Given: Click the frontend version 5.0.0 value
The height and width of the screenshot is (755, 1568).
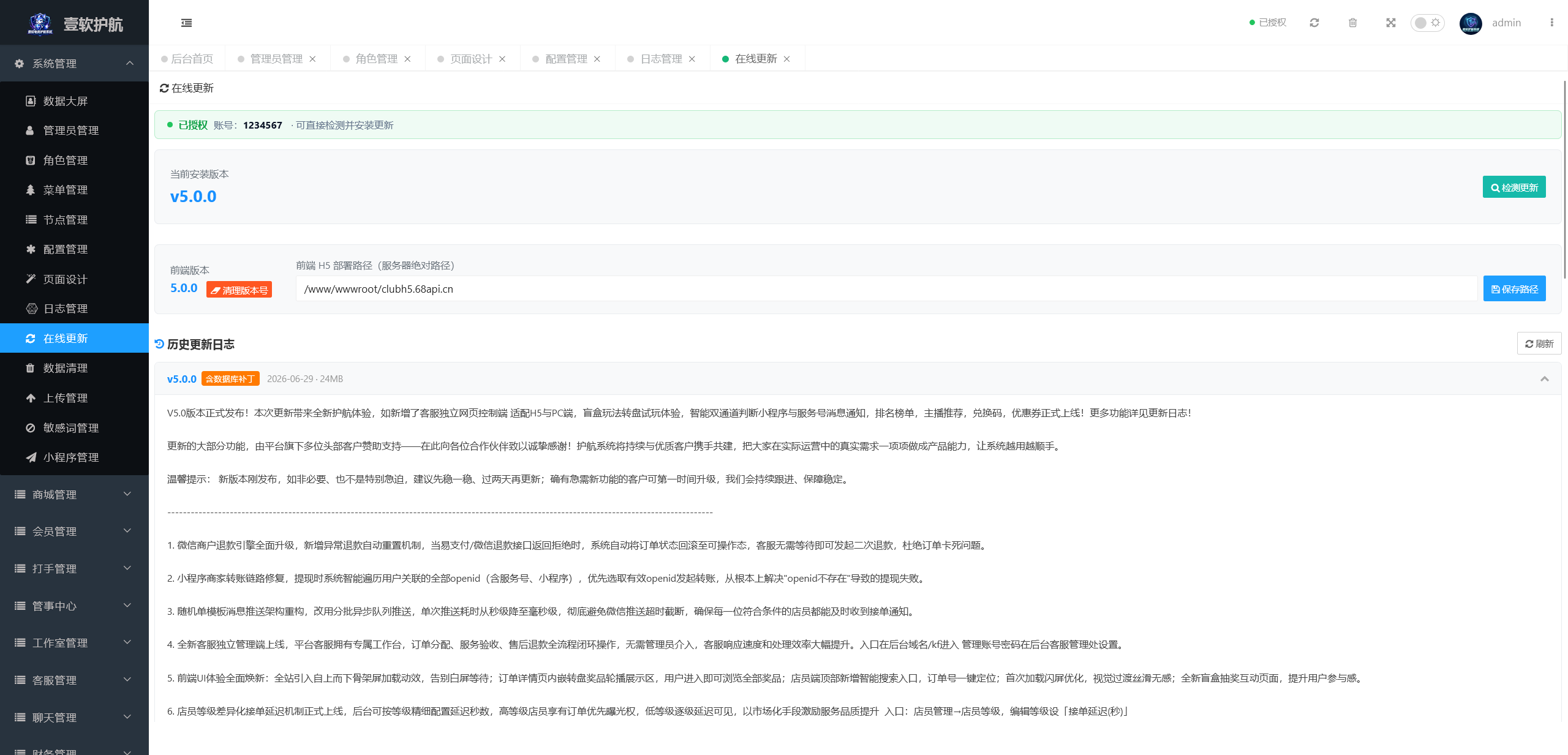Looking at the screenshot, I should 184,288.
